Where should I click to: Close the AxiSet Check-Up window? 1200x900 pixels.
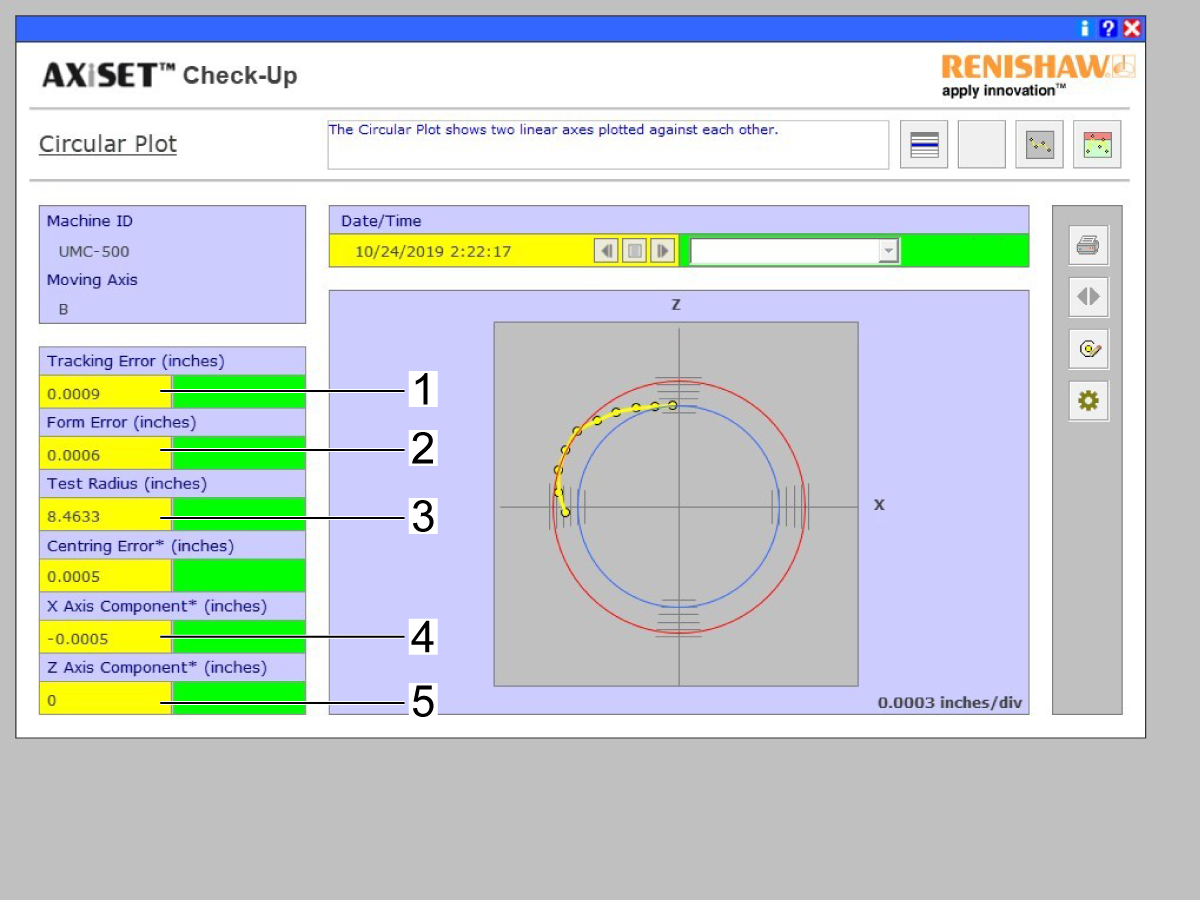tap(1132, 29)
